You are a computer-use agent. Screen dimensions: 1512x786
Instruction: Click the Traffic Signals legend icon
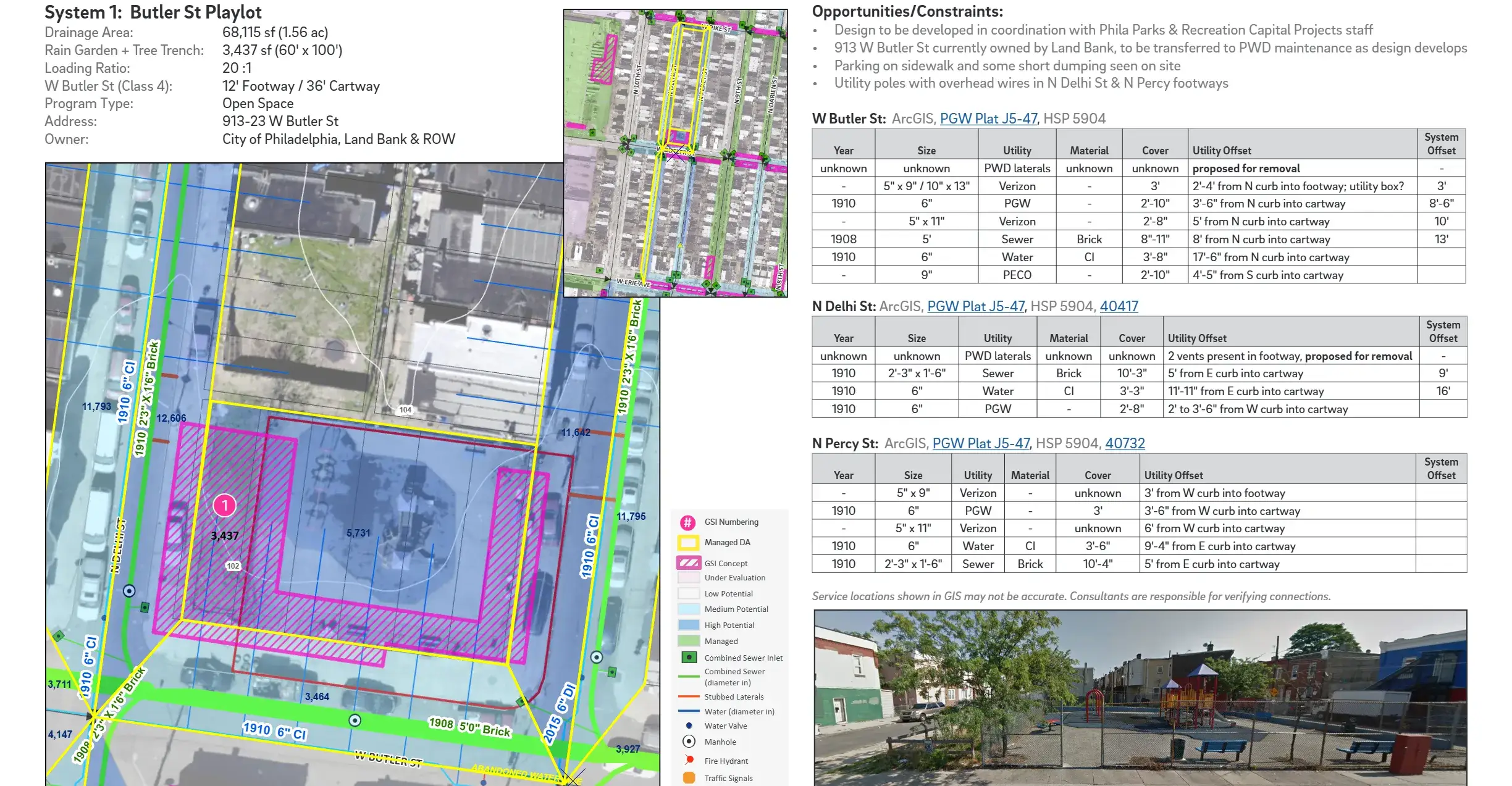(689, 778)
